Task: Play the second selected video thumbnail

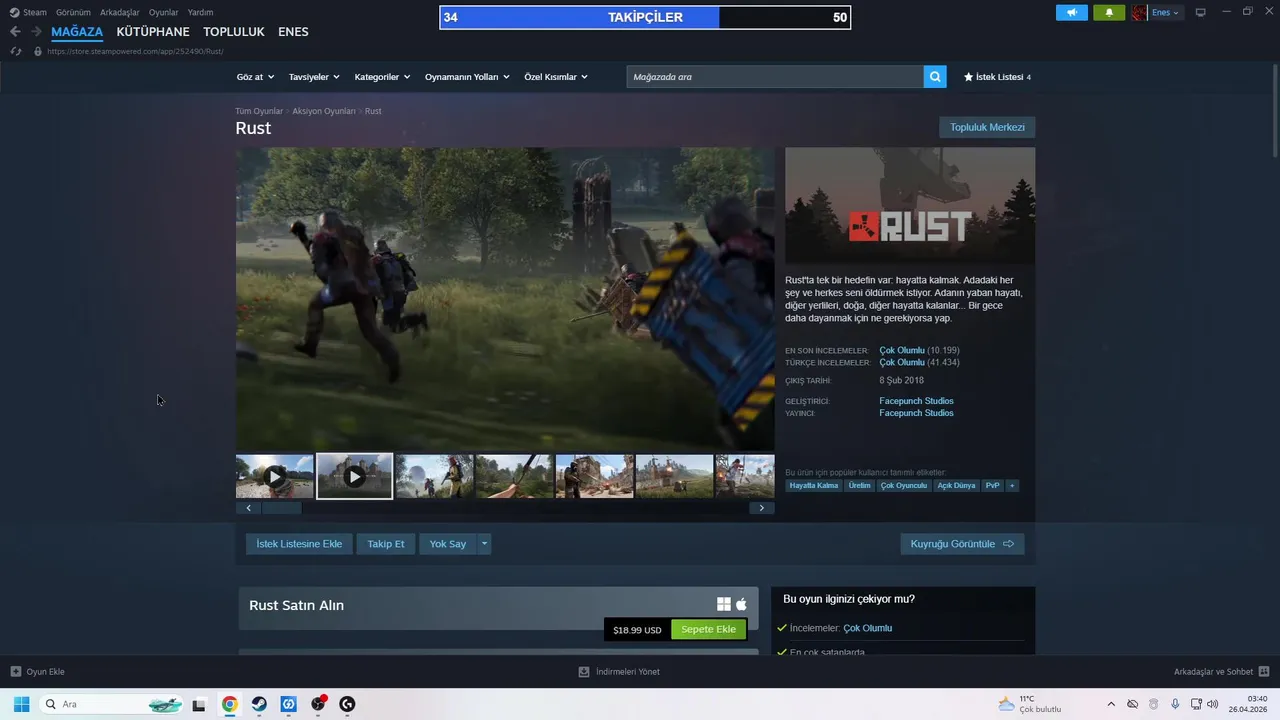Action: click(355, 477)
